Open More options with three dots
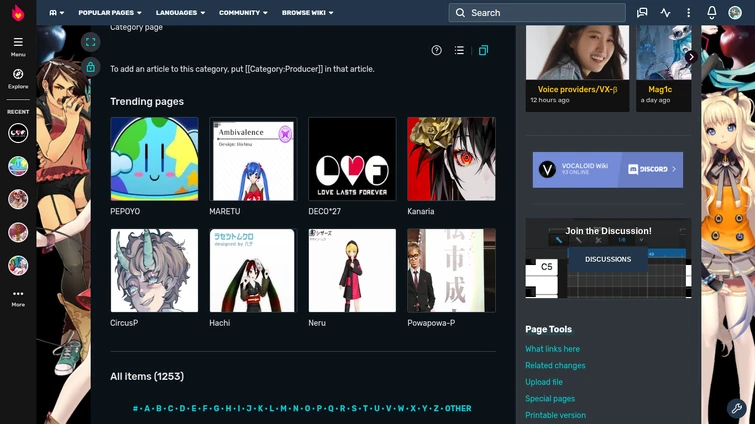The width and height of the screenshot is (755, 424). click(x=18, y=298)
